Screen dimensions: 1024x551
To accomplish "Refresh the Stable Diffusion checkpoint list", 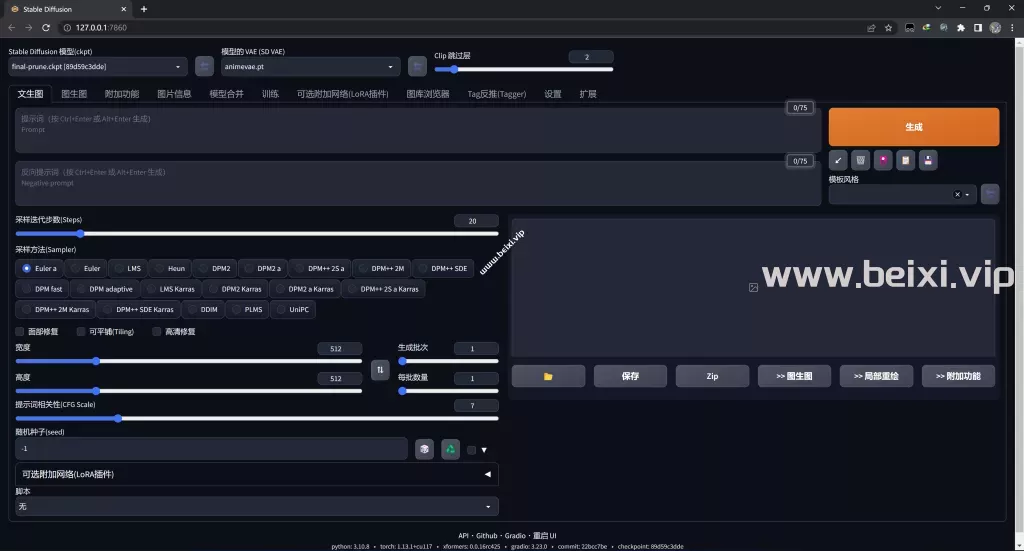I will click(x=204, y=66).
